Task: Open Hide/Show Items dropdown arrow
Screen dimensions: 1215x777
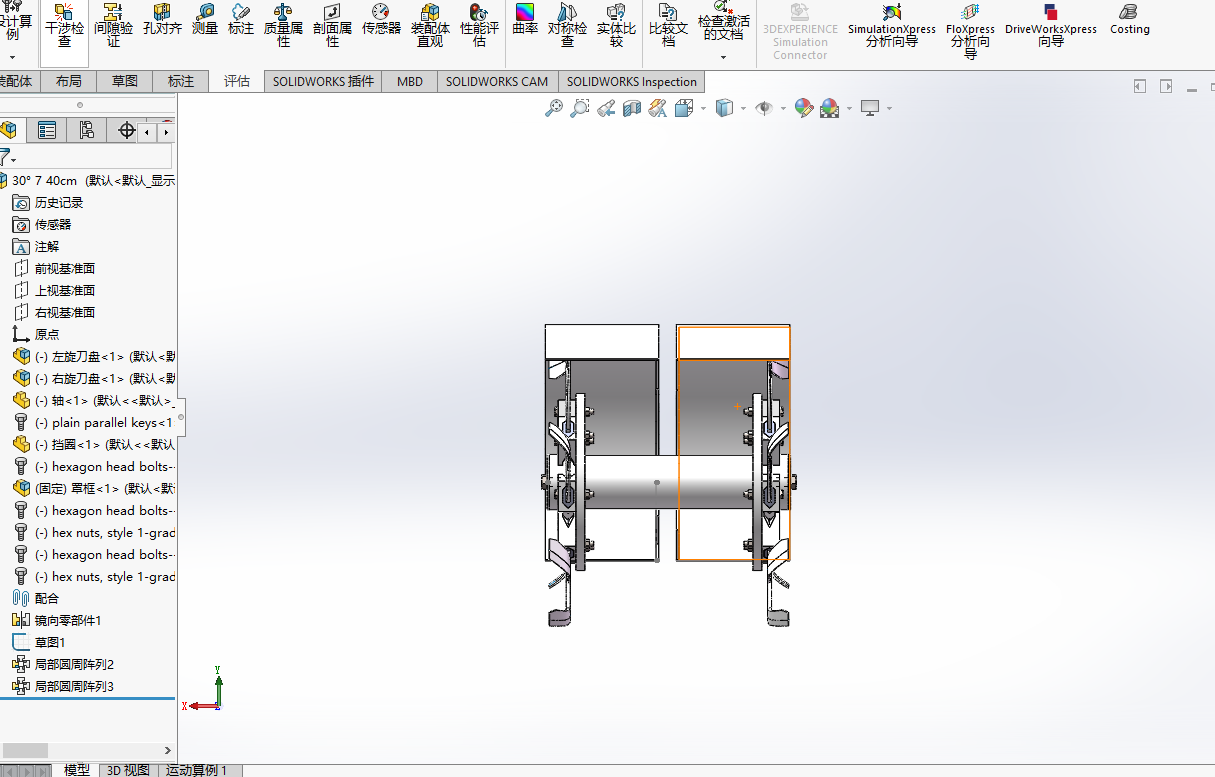Action: coord(784,108)
